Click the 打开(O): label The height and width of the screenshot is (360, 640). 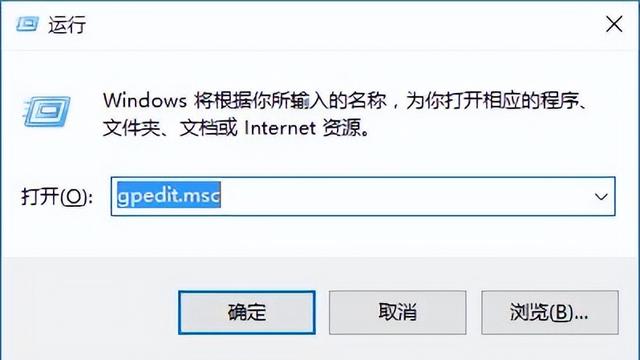57,197
